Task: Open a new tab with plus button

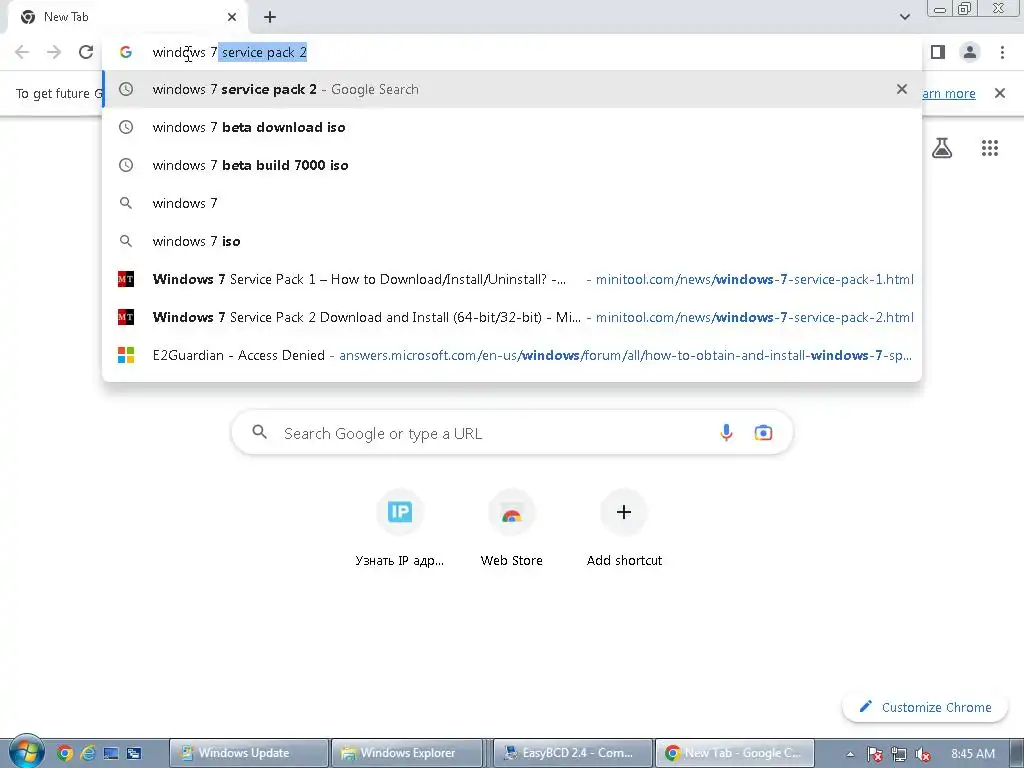Action: click(270, 17)
